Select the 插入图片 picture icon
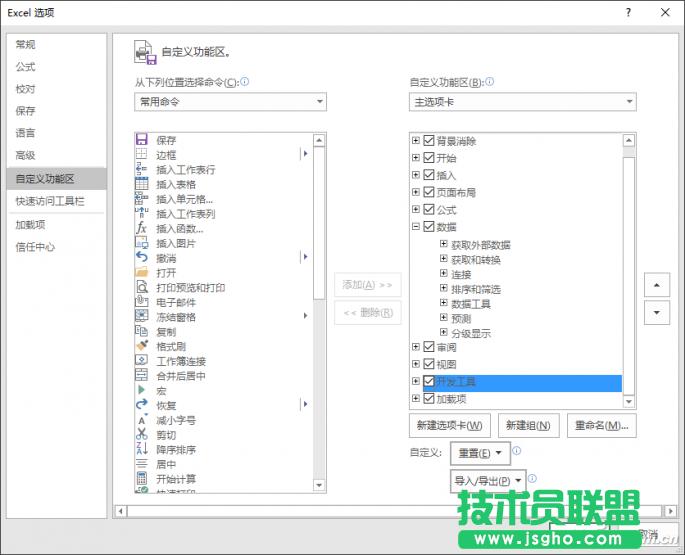Screen dimensions: 685x555 pyautogui.click(x=141, y=243)
